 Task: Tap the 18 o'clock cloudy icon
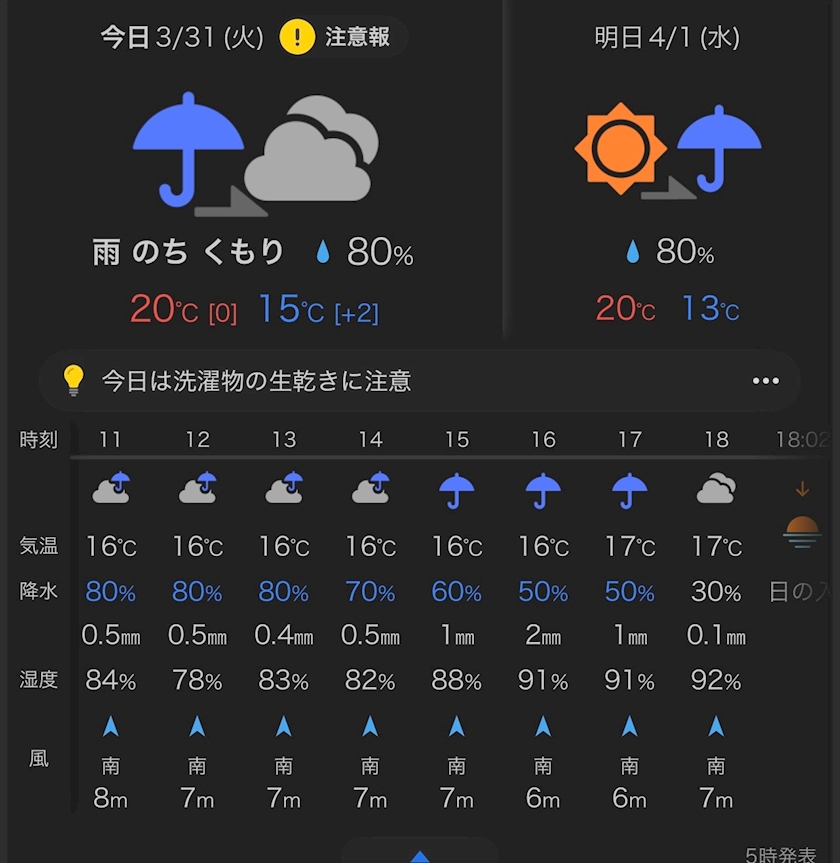[x=716, y=489]
